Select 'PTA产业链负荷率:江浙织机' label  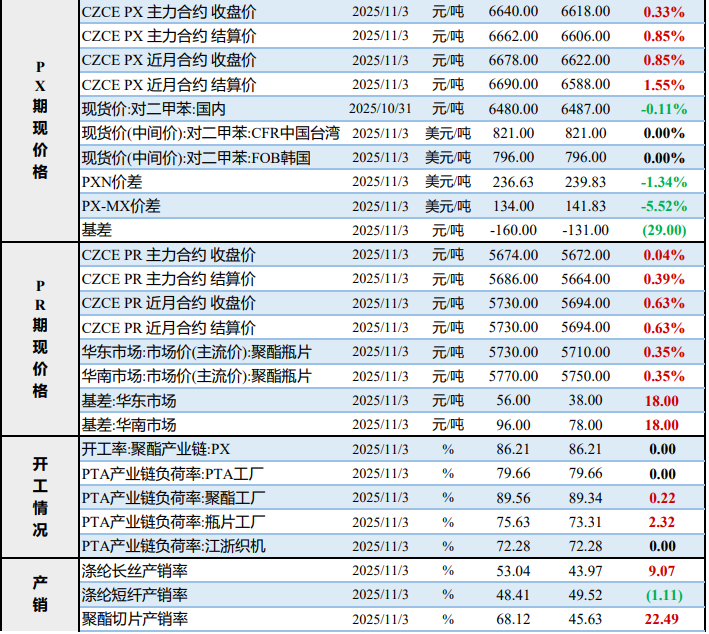point(174,547)
